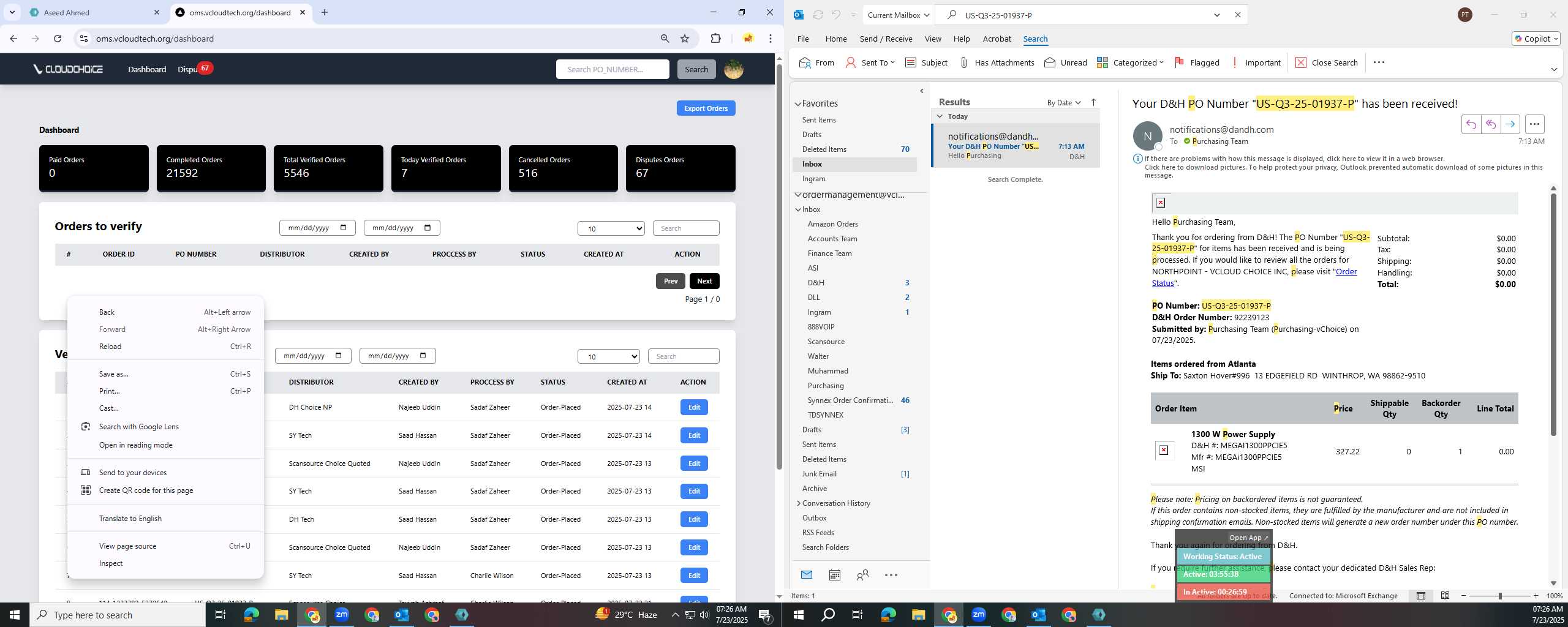Filter search by From in Outlook ribbon
The width and height of the screenshot is (1568, 627).
(x=816, y=62)
